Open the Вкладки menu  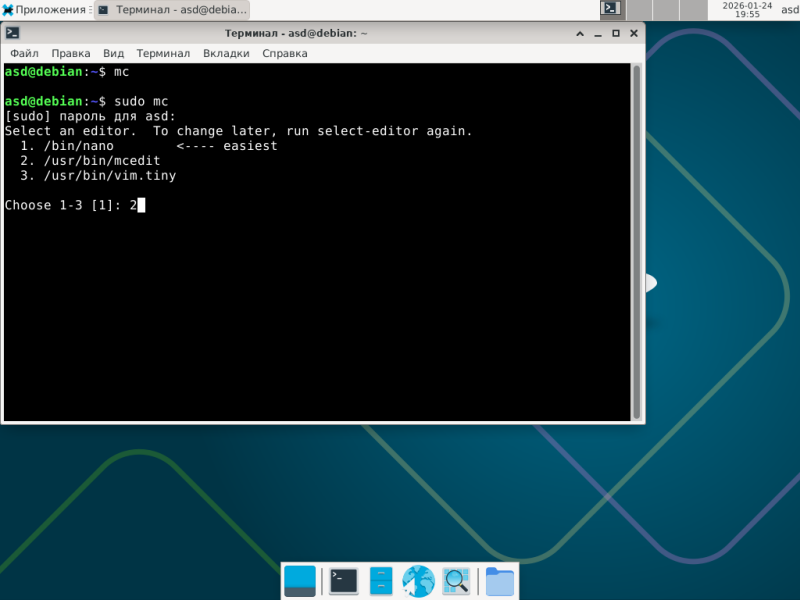[226, 54]
